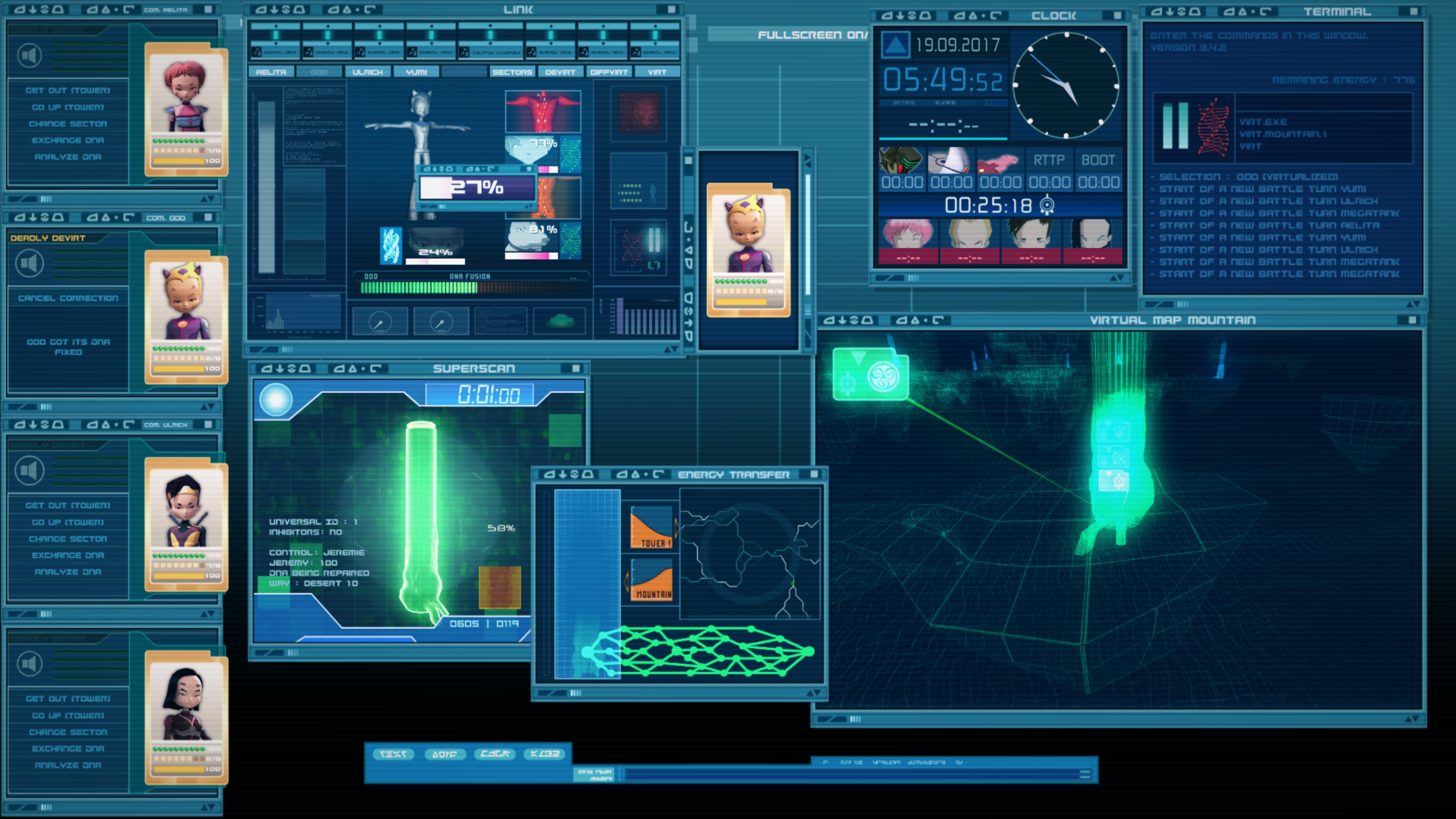The image size is (1456, 819).
Task: Click the glowing orb in Superscan window
Action: coord(276,400)
